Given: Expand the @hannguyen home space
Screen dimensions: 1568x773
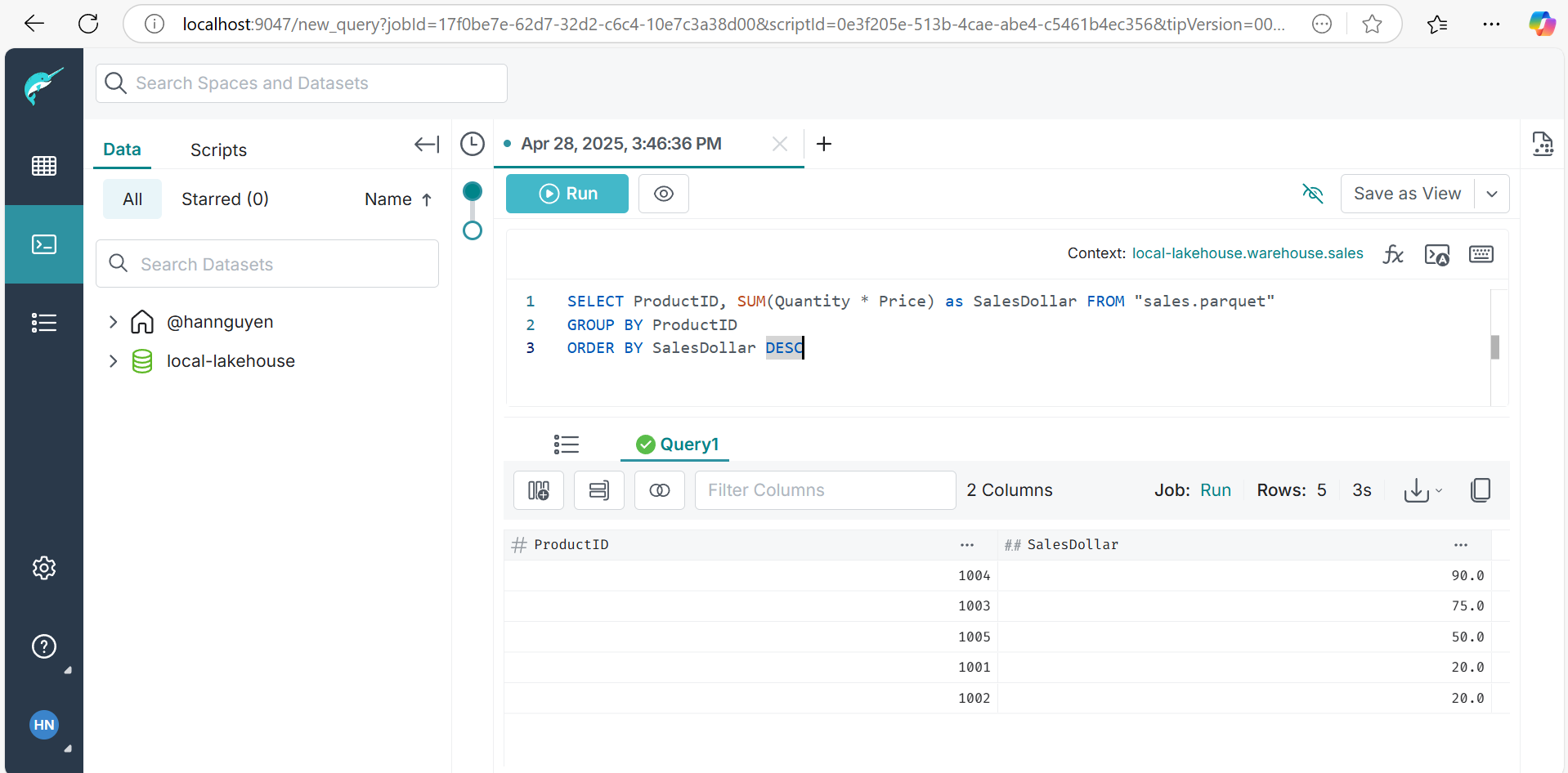Looking at the screenshot, I should click(113, 322).
